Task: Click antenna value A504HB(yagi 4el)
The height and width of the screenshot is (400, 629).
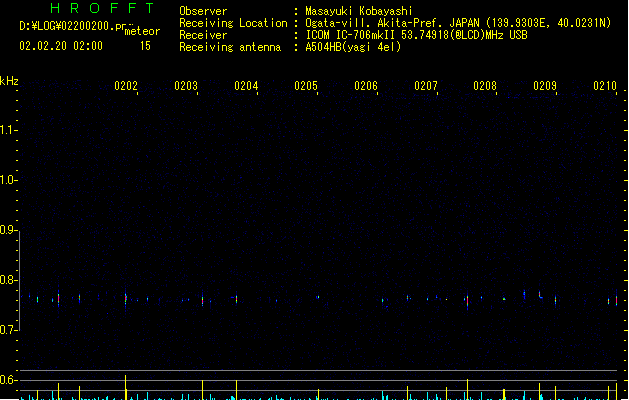Action: (x=353, y=47)
